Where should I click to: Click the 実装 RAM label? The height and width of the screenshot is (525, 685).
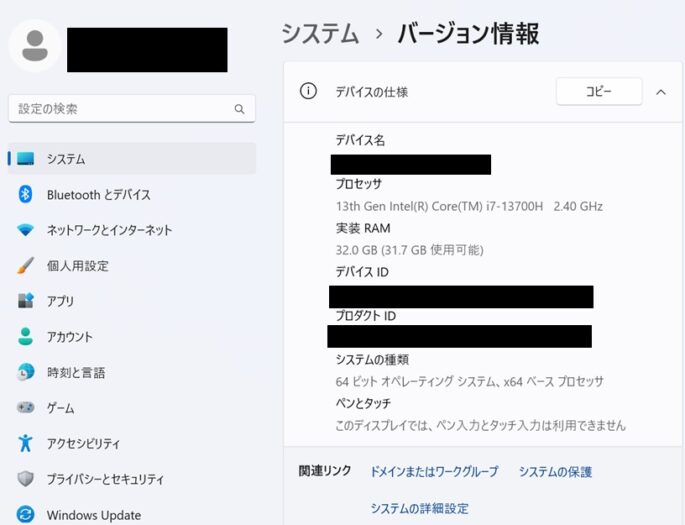(x=363, y=228)
